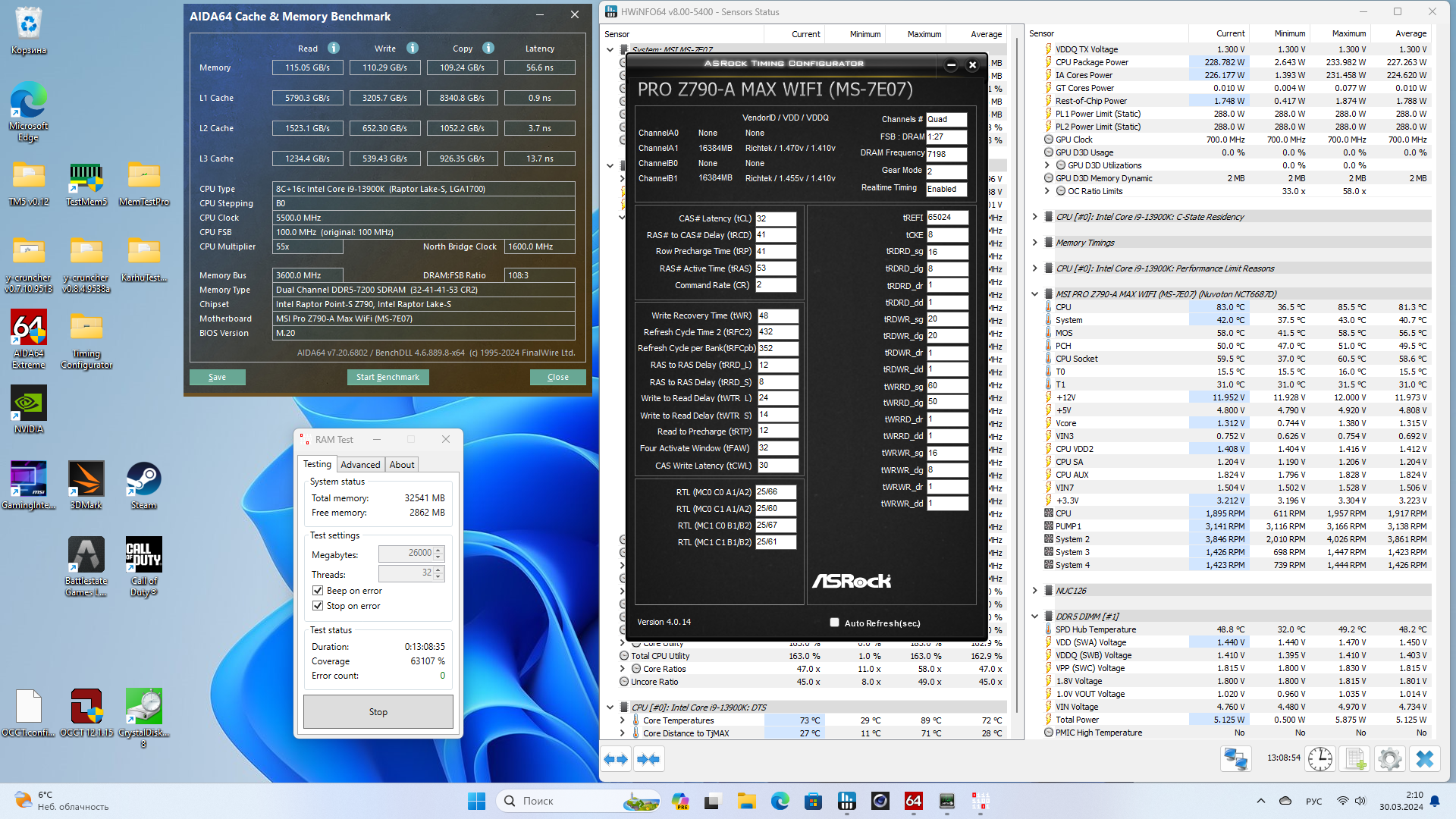Open the TestMem5 desktop icon
This screenshot has width=1456, height=819.
(86, 184)
